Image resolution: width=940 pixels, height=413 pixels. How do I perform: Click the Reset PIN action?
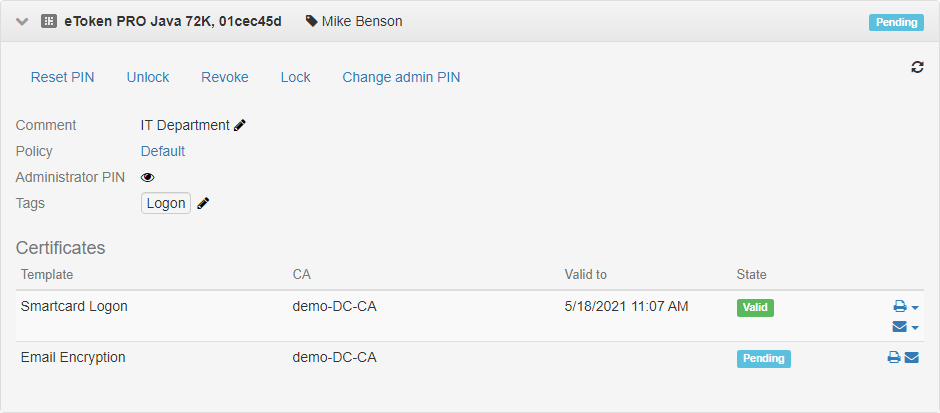(62, 77)
